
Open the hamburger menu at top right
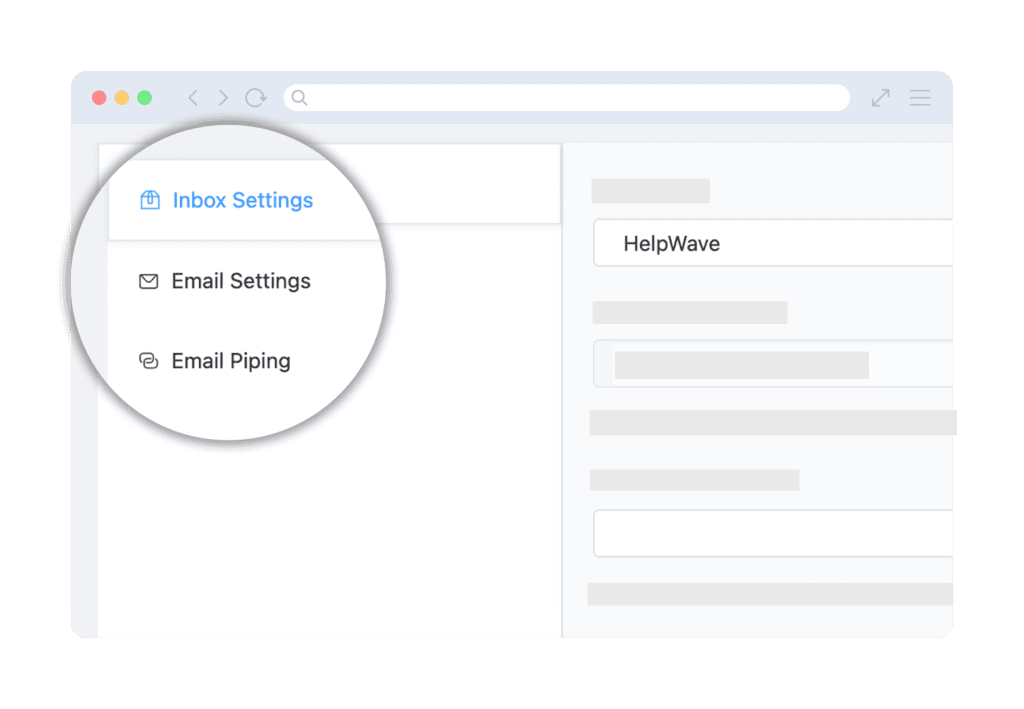coord(920,98)
